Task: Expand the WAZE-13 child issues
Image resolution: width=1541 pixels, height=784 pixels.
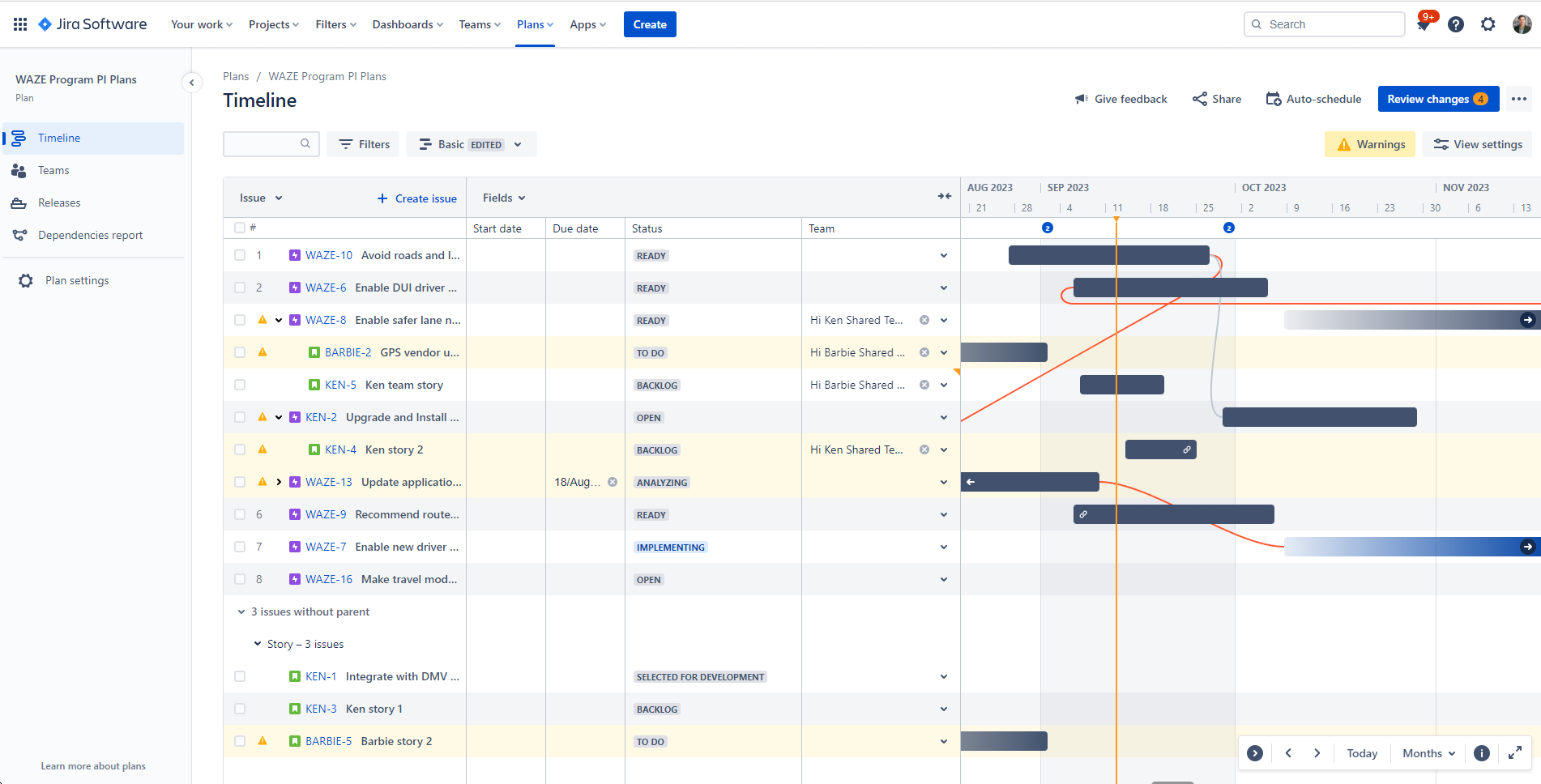Action: coord(279,482)
